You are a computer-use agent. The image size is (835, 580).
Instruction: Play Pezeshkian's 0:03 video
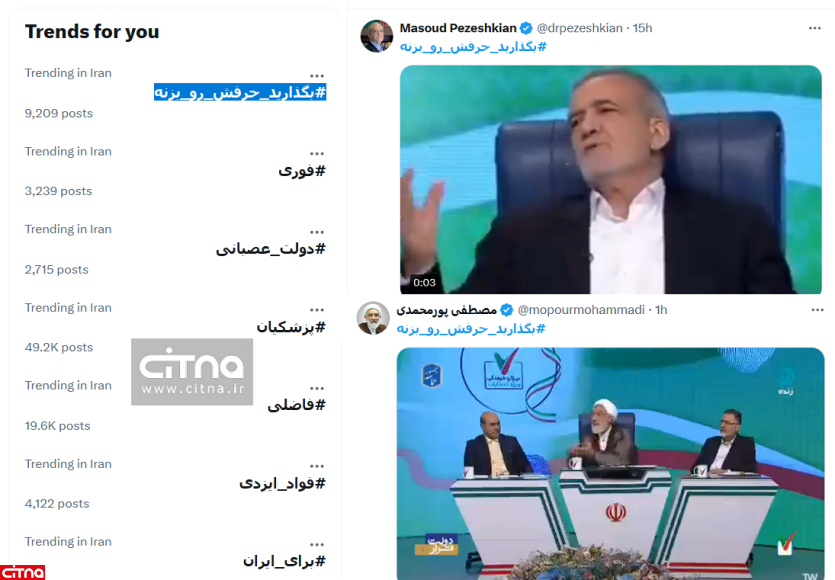click(611, 179)
